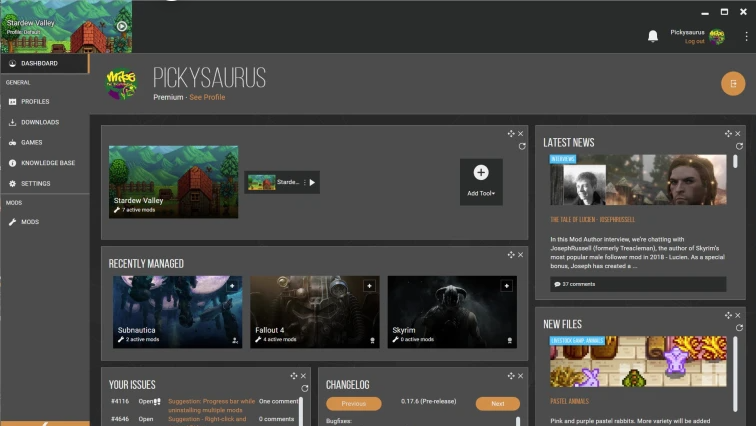This screenshot has width=756, height=426.
Task: Click the move handle of Latest News
Action: (x=728, y=133)
